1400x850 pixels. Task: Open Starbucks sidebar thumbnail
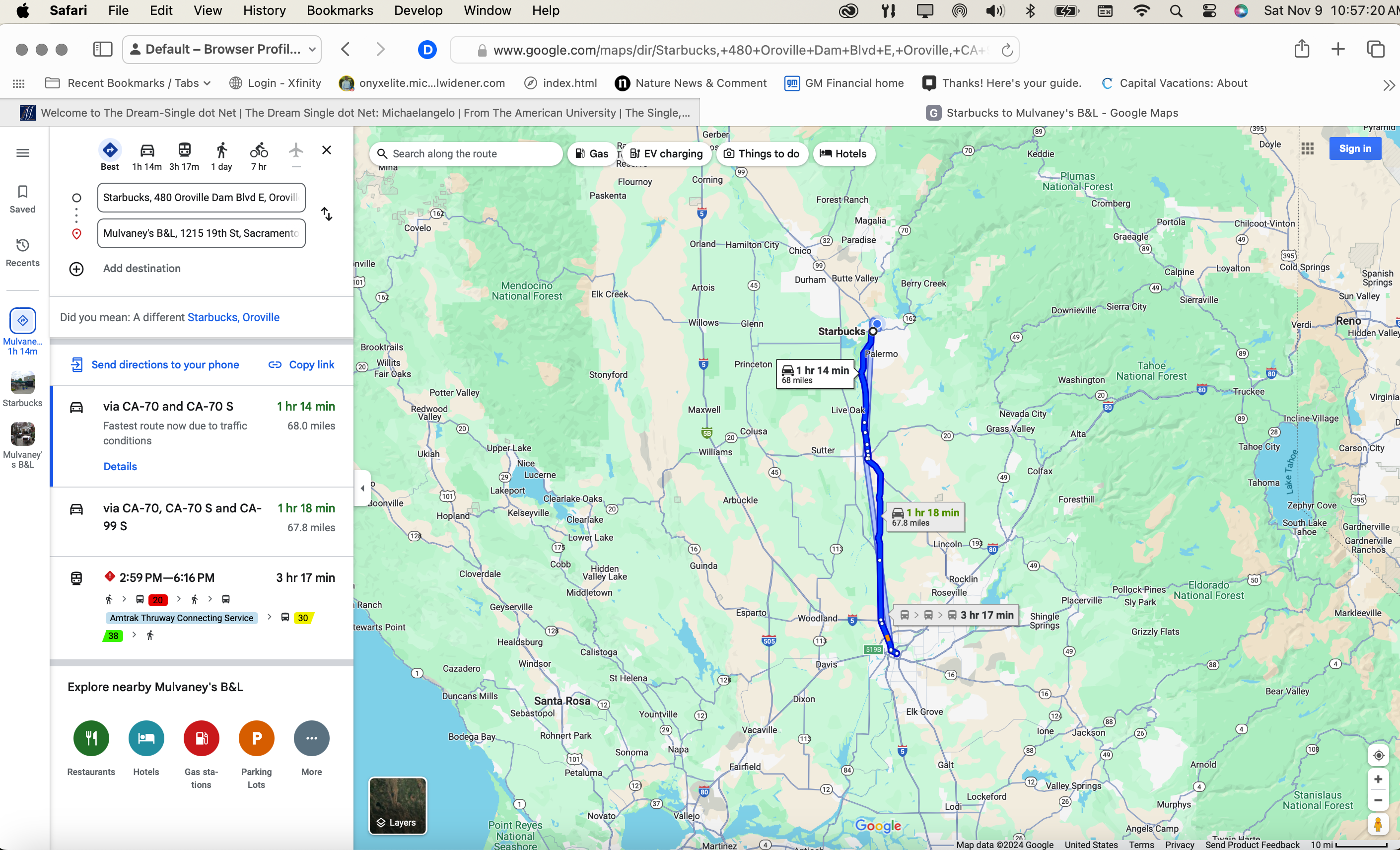tap(23, 389)
